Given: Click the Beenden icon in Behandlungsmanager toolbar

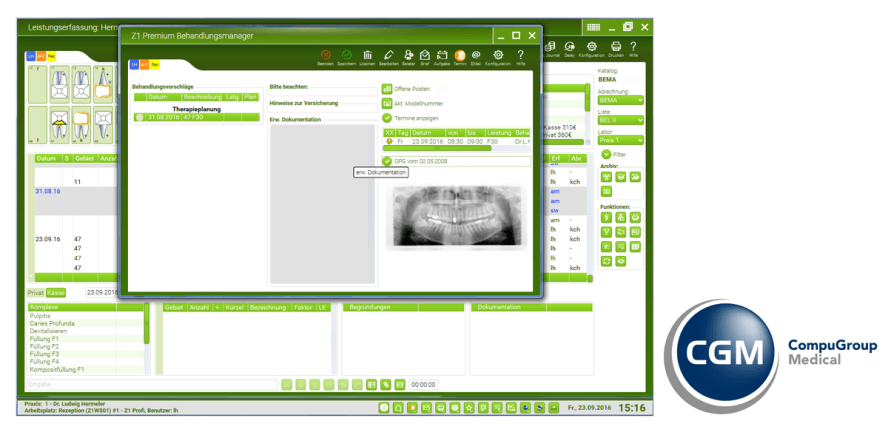Looking at the screenshot, I should (x=325, y=55).
